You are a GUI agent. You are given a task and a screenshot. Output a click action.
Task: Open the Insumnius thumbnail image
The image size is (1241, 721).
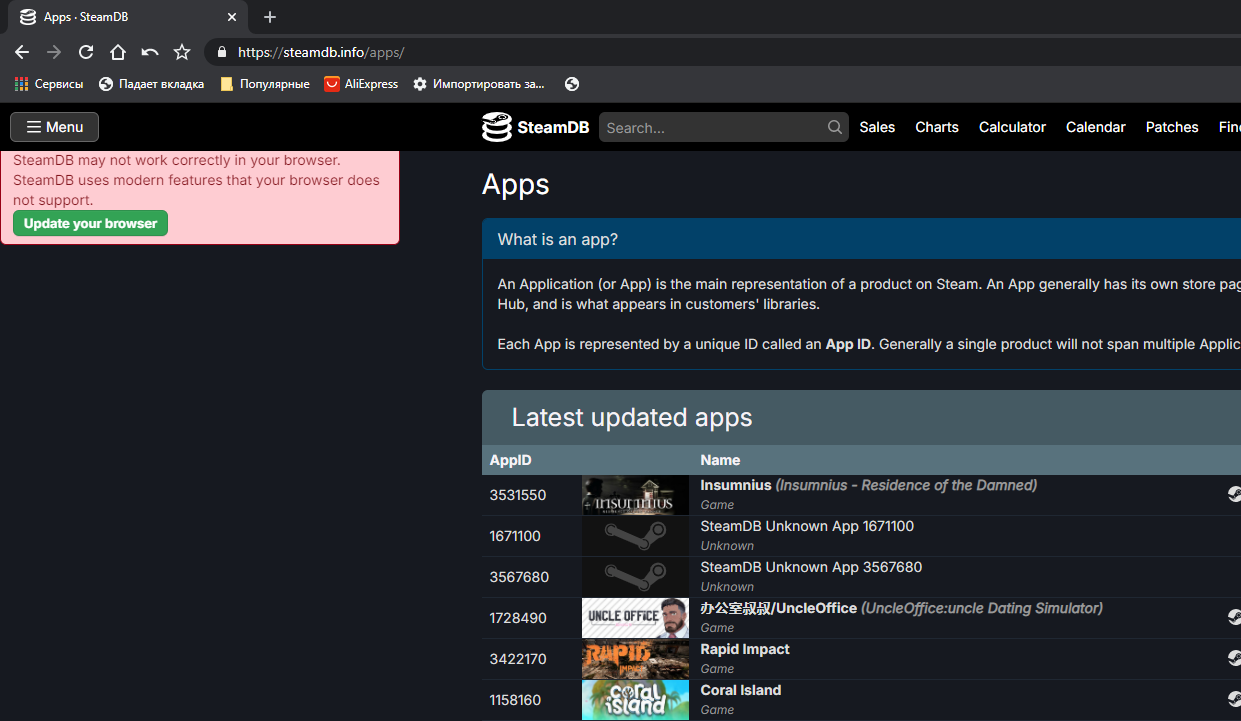(x=635, y=496)
